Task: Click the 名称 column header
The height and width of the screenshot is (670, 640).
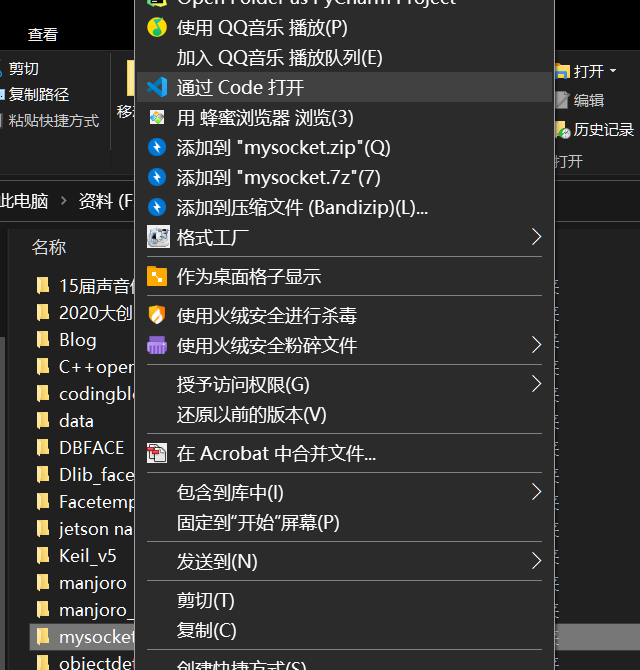Action: point(49,247)
